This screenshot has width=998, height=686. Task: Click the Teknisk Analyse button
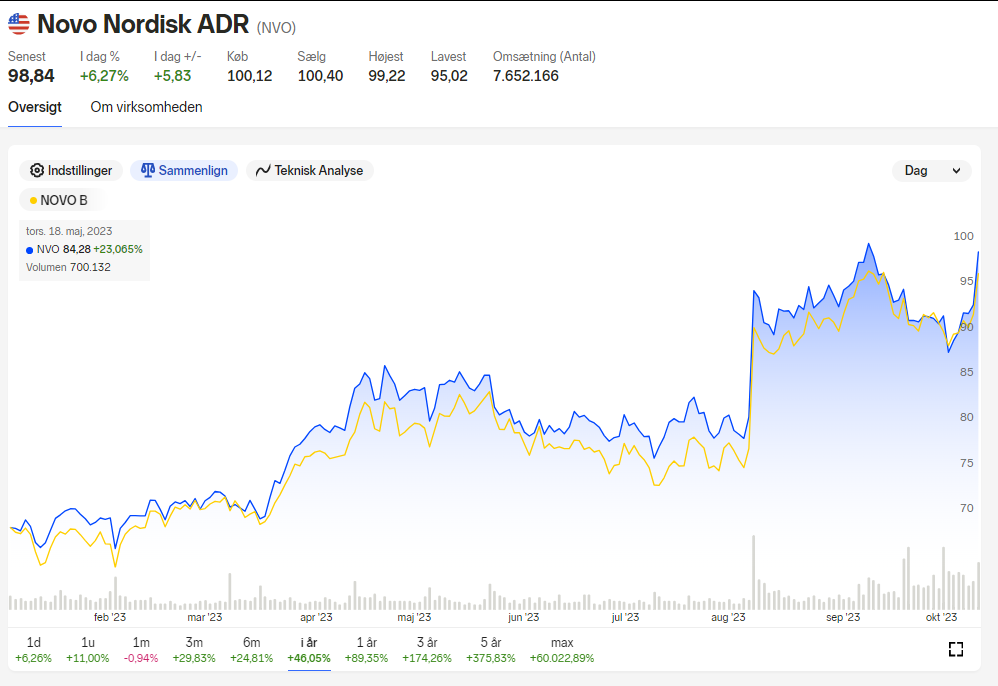tap(309, 171)
